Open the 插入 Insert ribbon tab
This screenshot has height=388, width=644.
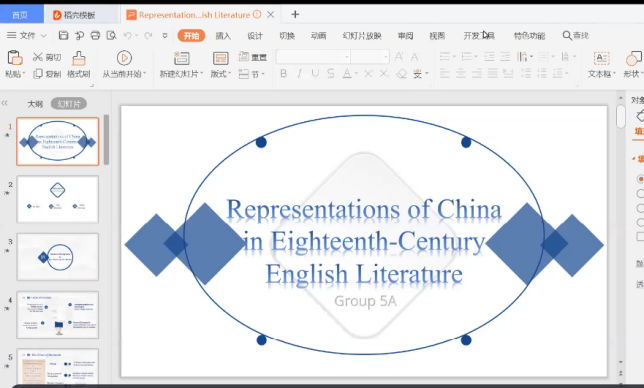(223, 36)
